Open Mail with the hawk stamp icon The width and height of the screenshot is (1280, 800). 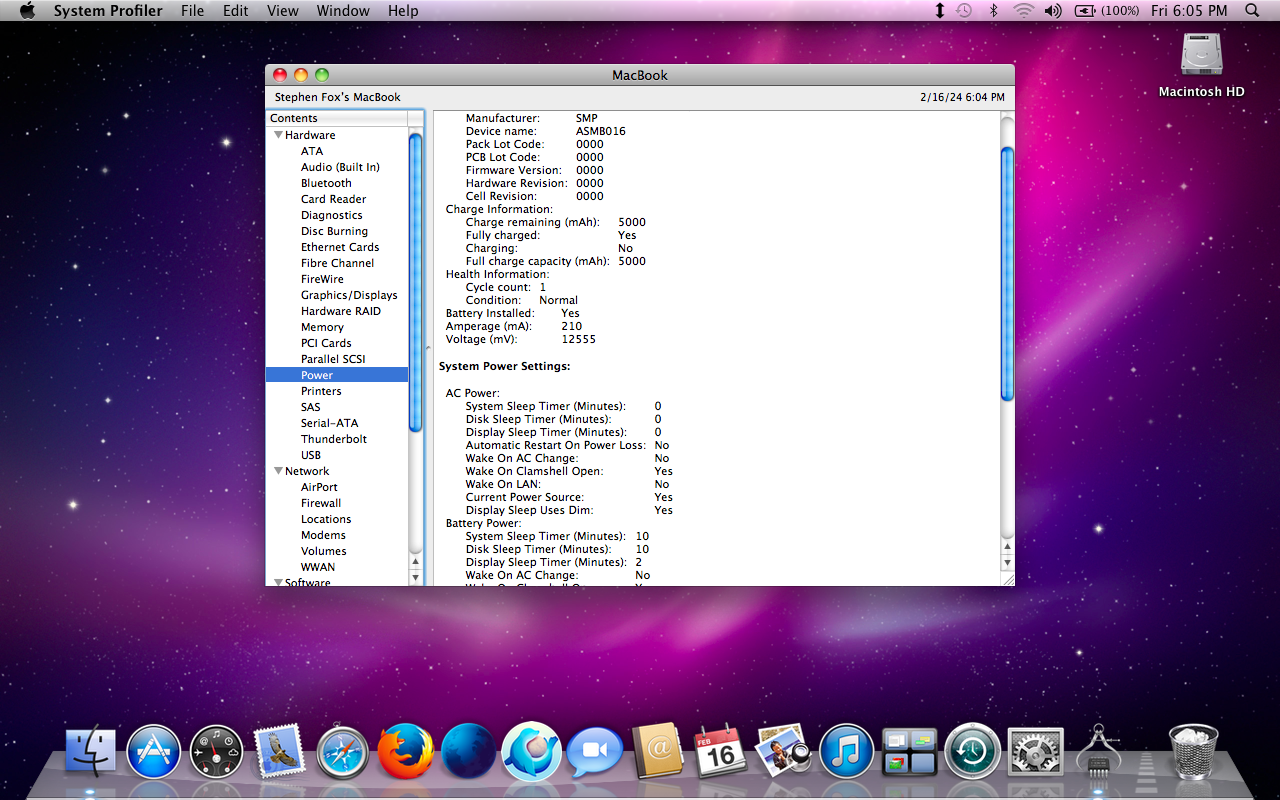click(x=280, y=752)
